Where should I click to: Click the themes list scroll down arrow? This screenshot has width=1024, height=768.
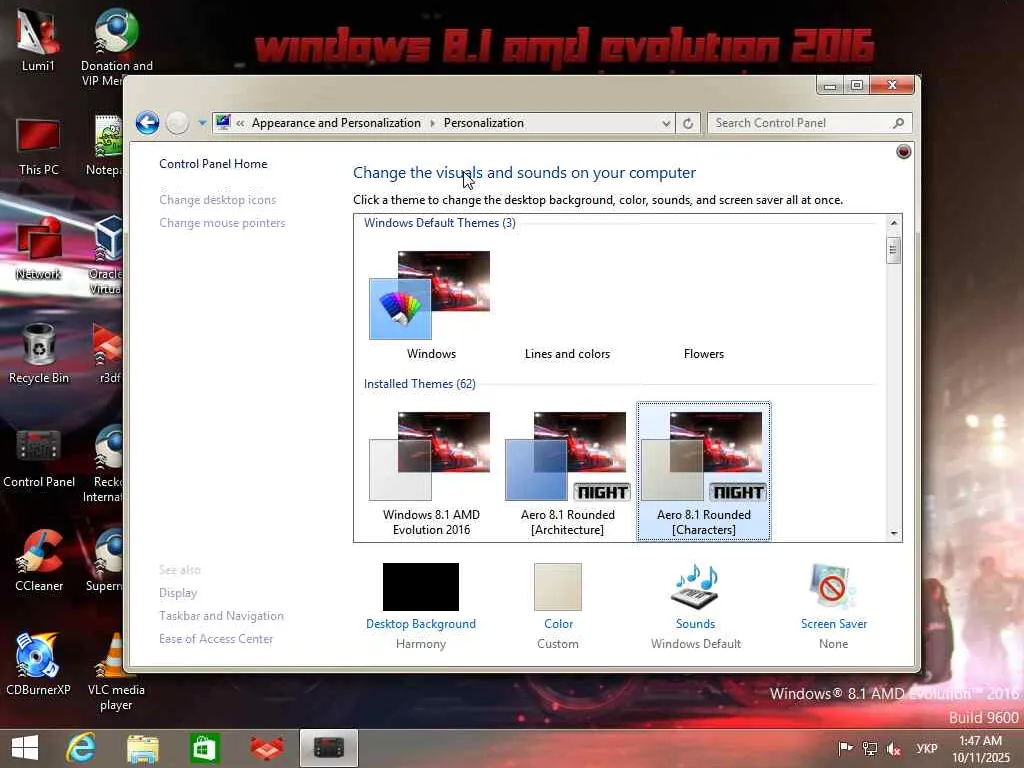pyautogui.click(x=894, y=533)
